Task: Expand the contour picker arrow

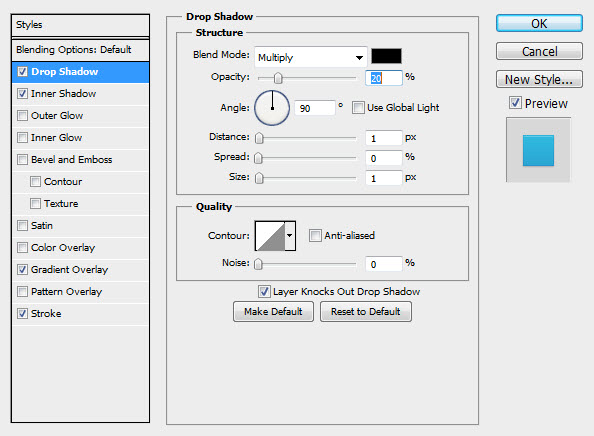Action: [x=290, y=236]
